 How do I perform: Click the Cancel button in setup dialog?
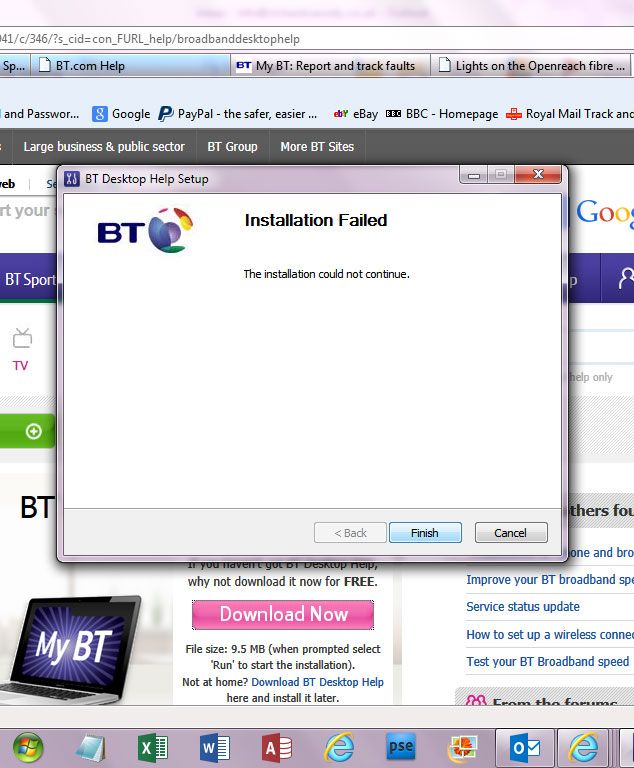[511, 532]
